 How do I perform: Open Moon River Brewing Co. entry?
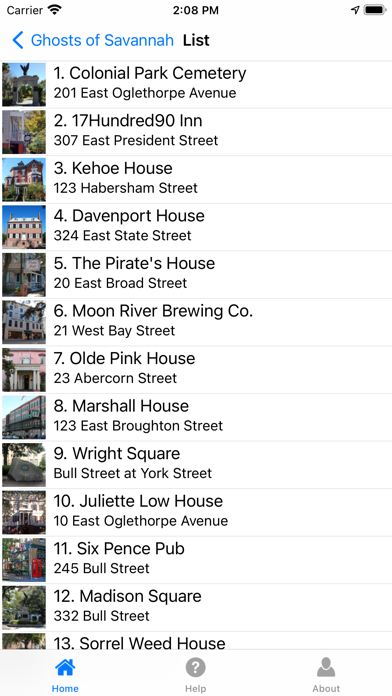coord(196,322)
